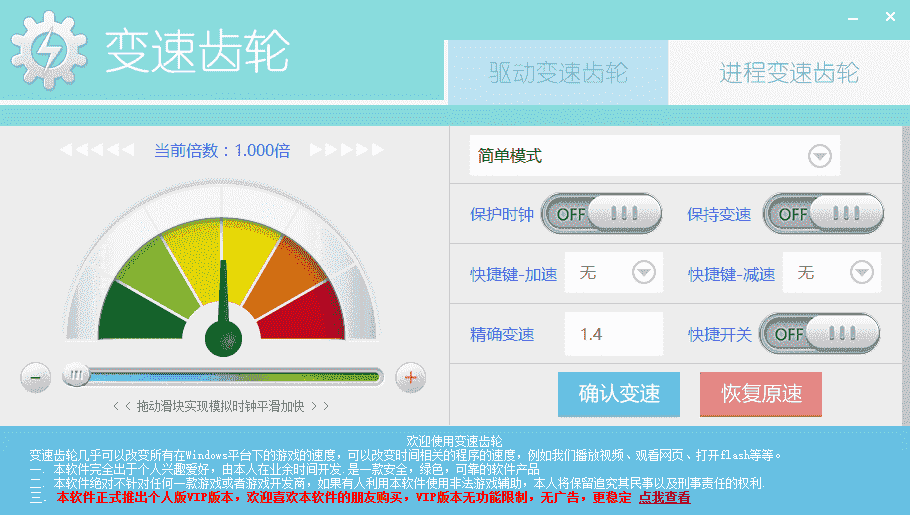Screen dimensions: 910x515
Task: Click the green minus speed decrease icon
Action: pos(35,378)
